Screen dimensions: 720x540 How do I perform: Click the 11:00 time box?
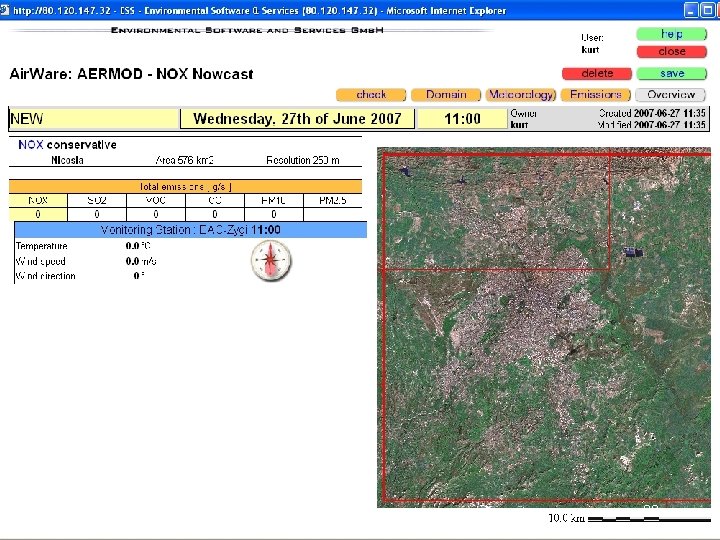tap(462, 119)
